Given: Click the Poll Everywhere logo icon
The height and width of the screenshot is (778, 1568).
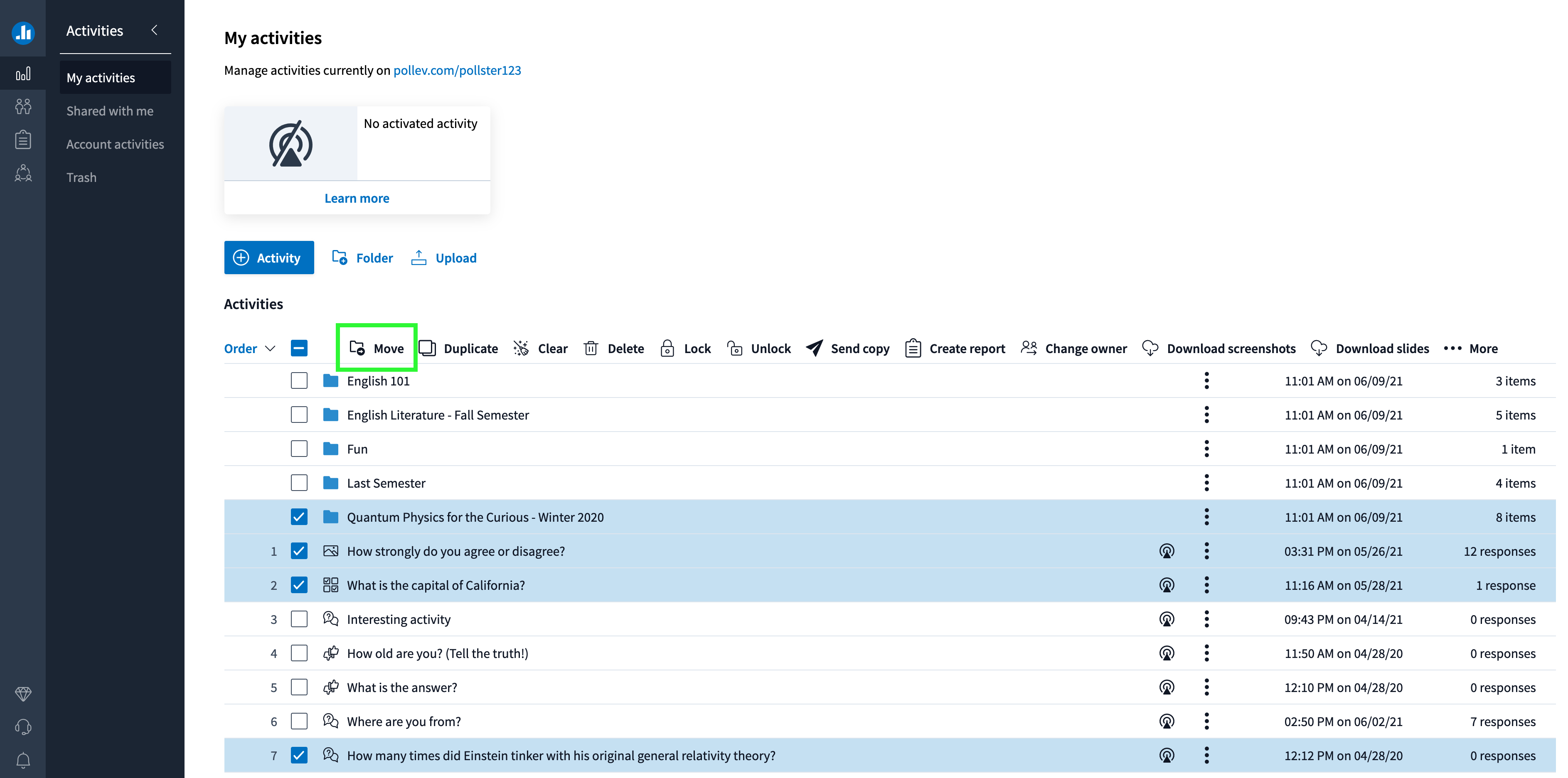Looking at the screenshot, I should click(x=23, y=32).
